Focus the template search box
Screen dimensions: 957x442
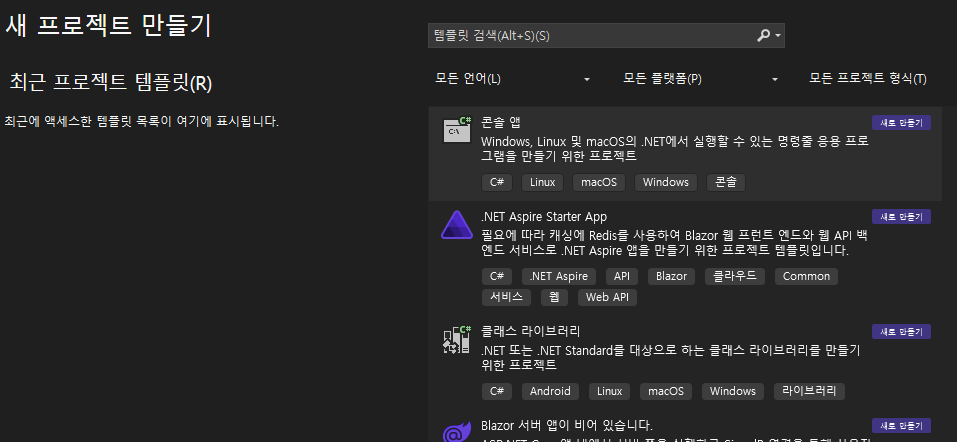coord(606,35)
